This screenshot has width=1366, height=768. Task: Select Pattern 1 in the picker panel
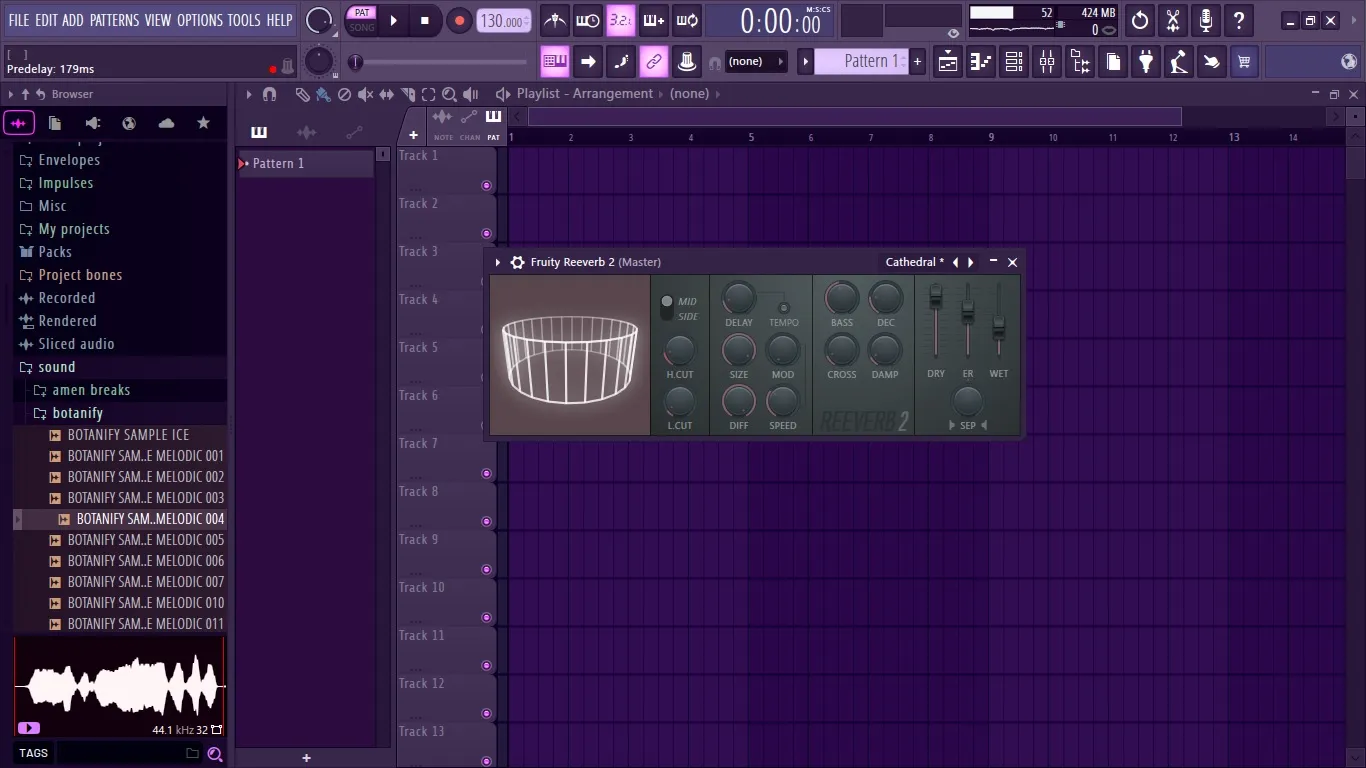[305, 163]
